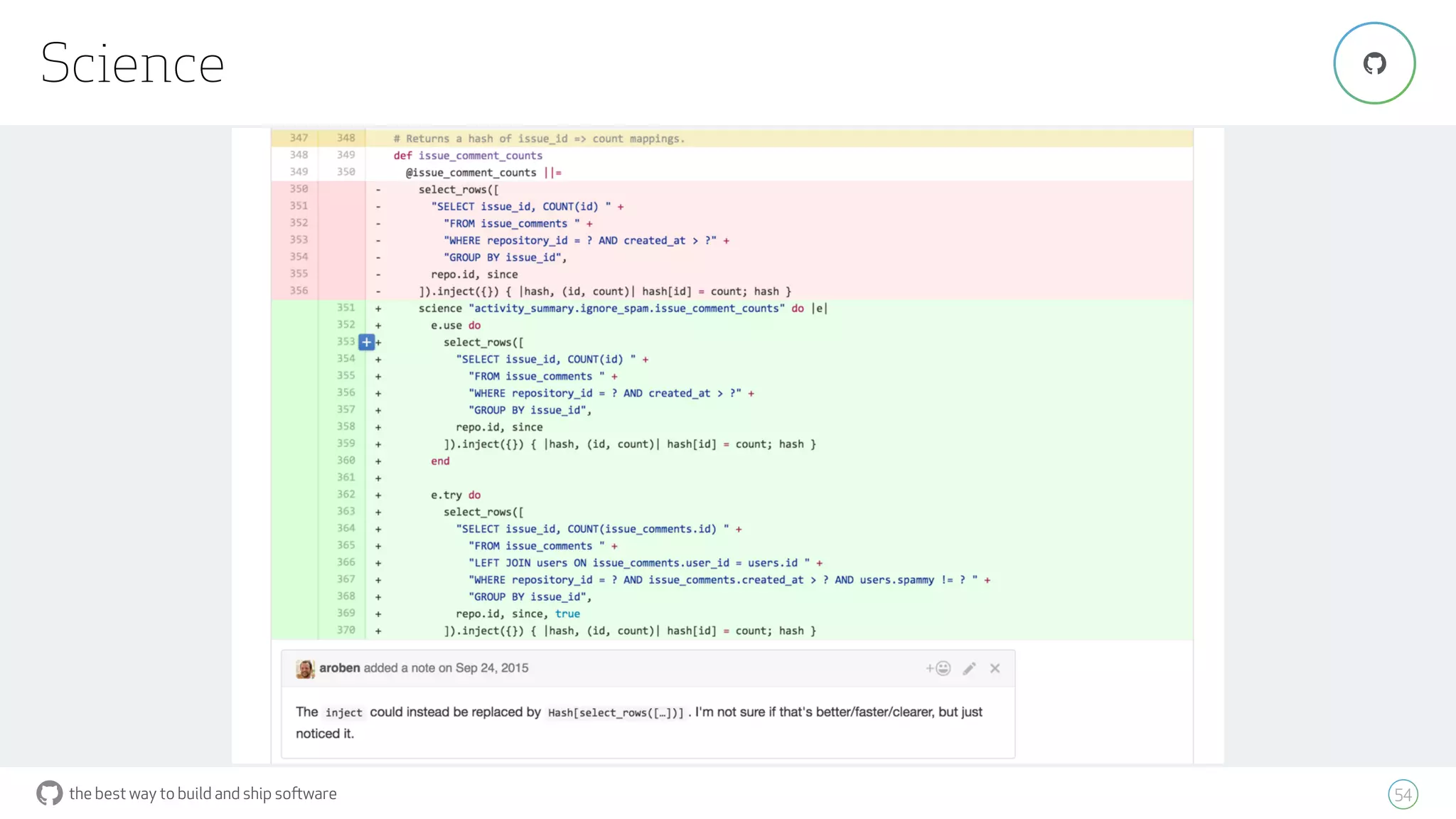Click the 'the best way to build and ship software' tagline
This screenshot has width=1456, height=819.
[203, 793]
